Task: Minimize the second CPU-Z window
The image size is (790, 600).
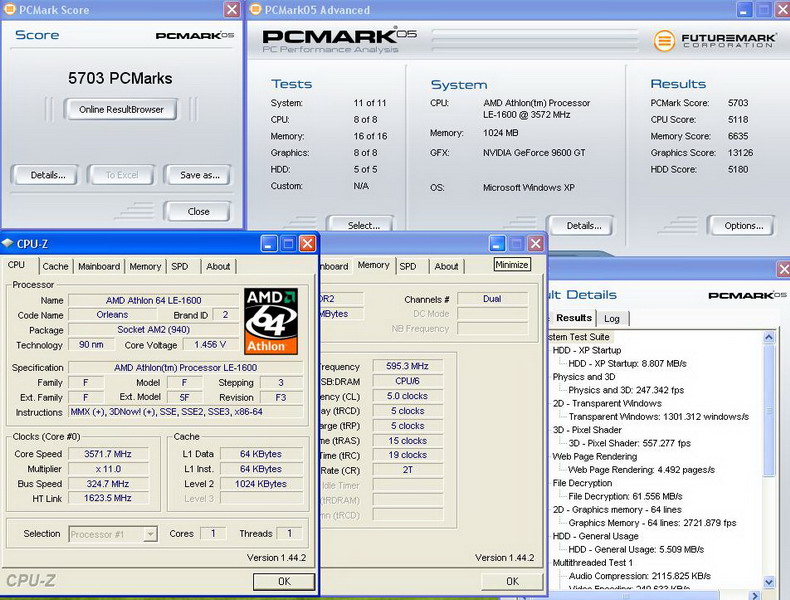Action: pos(497,244)
